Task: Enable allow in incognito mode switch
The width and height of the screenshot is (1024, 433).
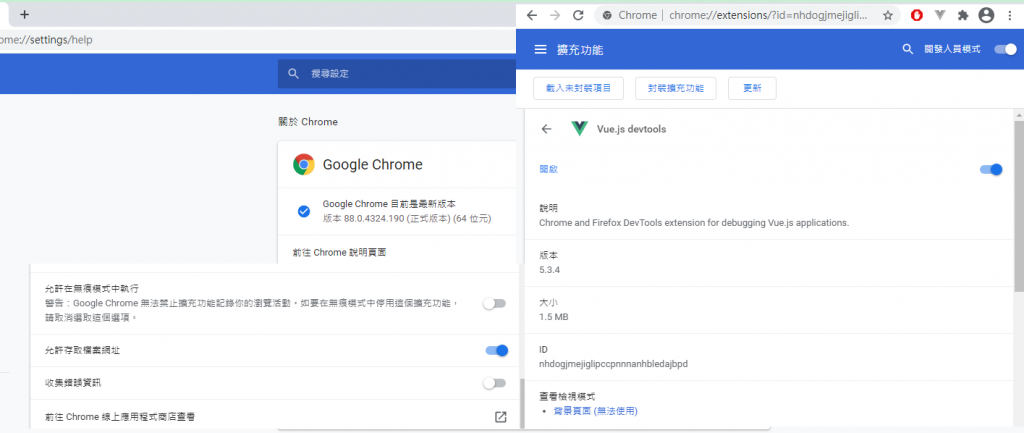Action: coord(494,304)
